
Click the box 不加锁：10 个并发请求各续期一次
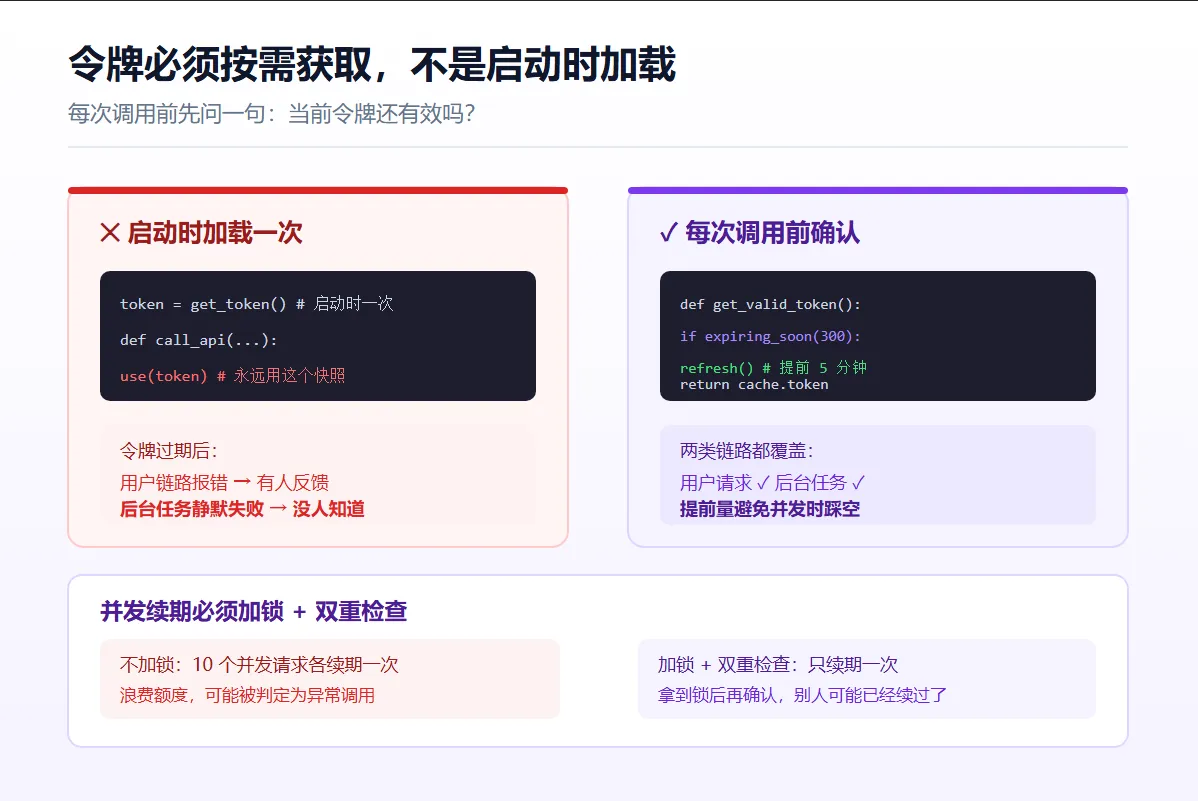point(330,679)
